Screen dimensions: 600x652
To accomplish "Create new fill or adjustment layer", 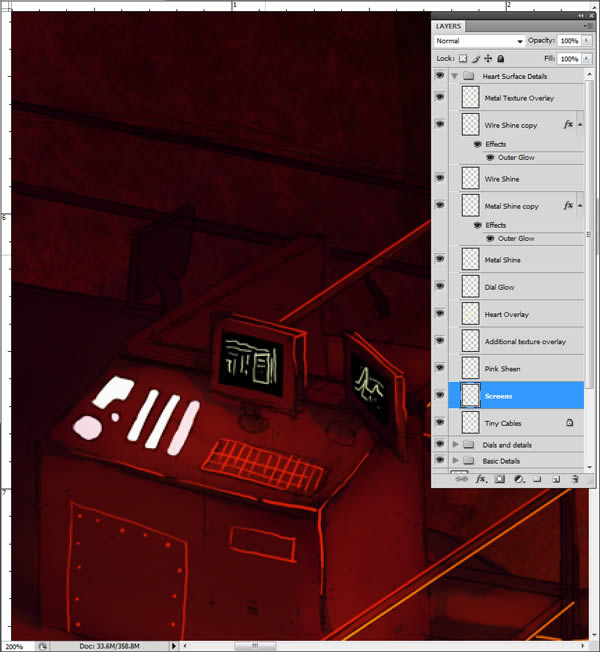I will click(519, 479).
